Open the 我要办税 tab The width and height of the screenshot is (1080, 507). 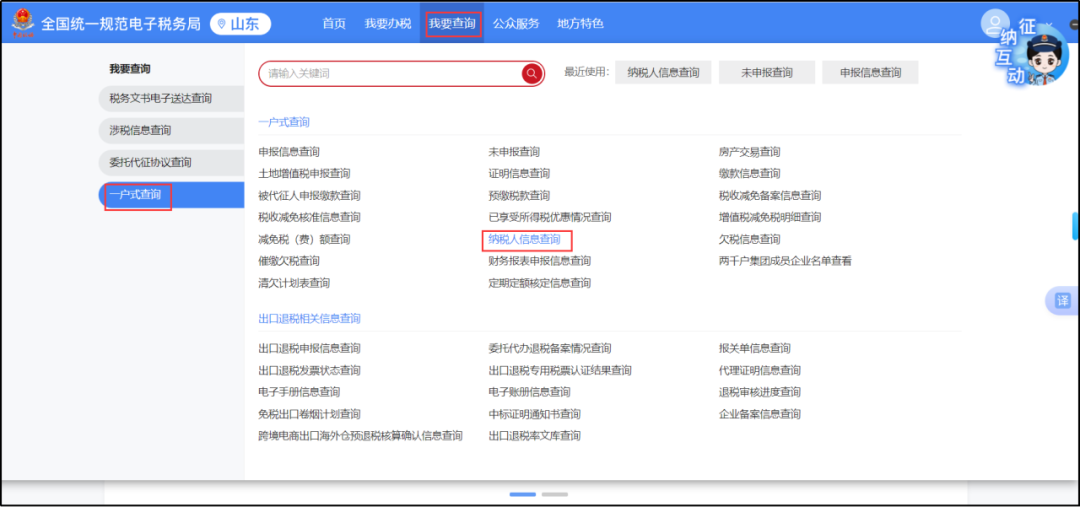388,24
